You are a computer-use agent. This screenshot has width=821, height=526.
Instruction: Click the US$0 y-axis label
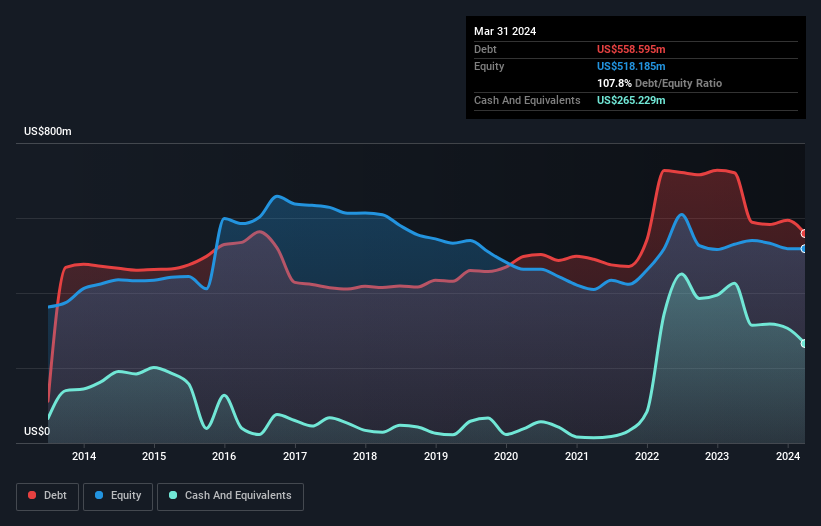tap(37, 431)
